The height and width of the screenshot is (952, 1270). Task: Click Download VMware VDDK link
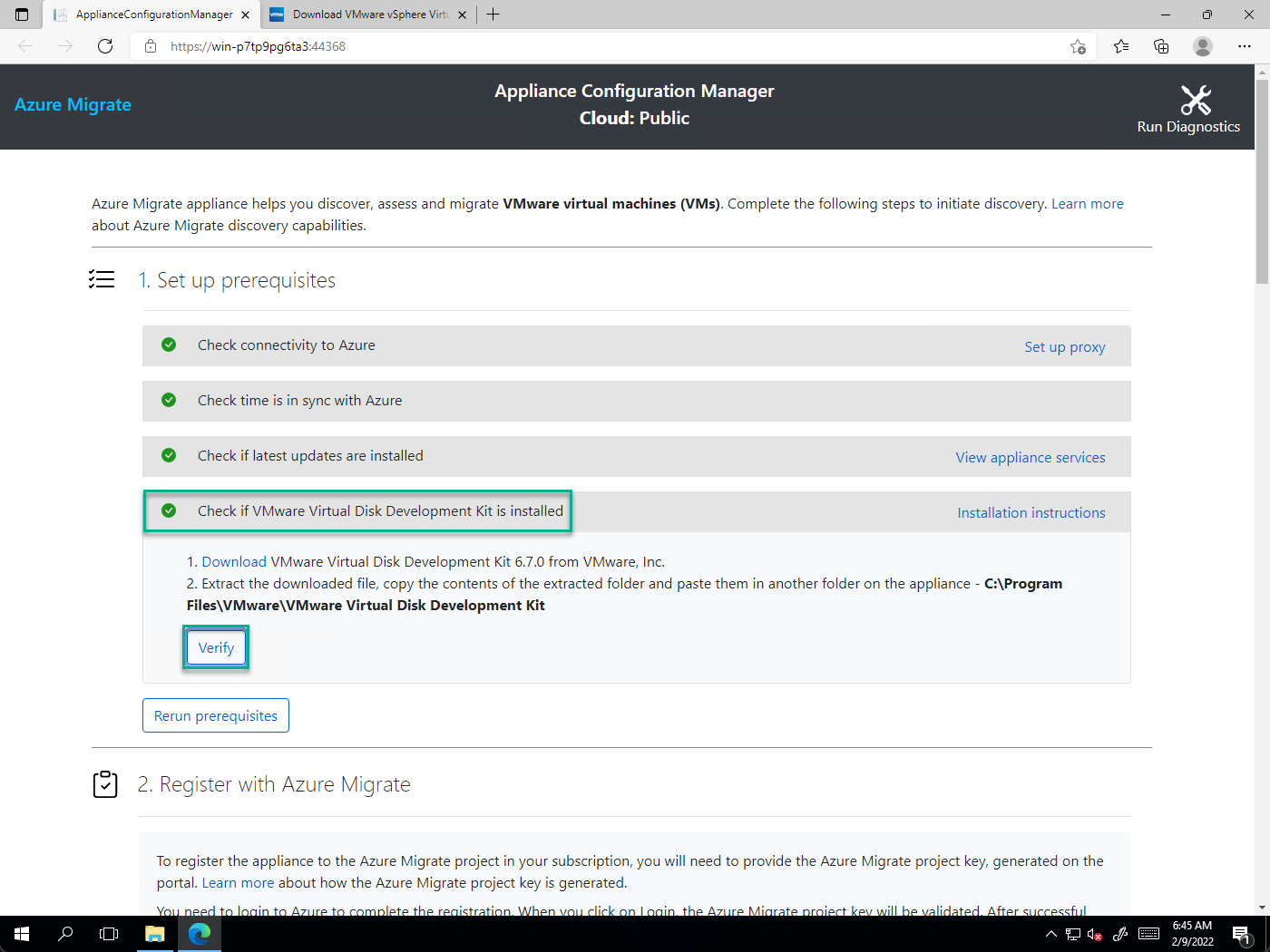pos(234,562)
